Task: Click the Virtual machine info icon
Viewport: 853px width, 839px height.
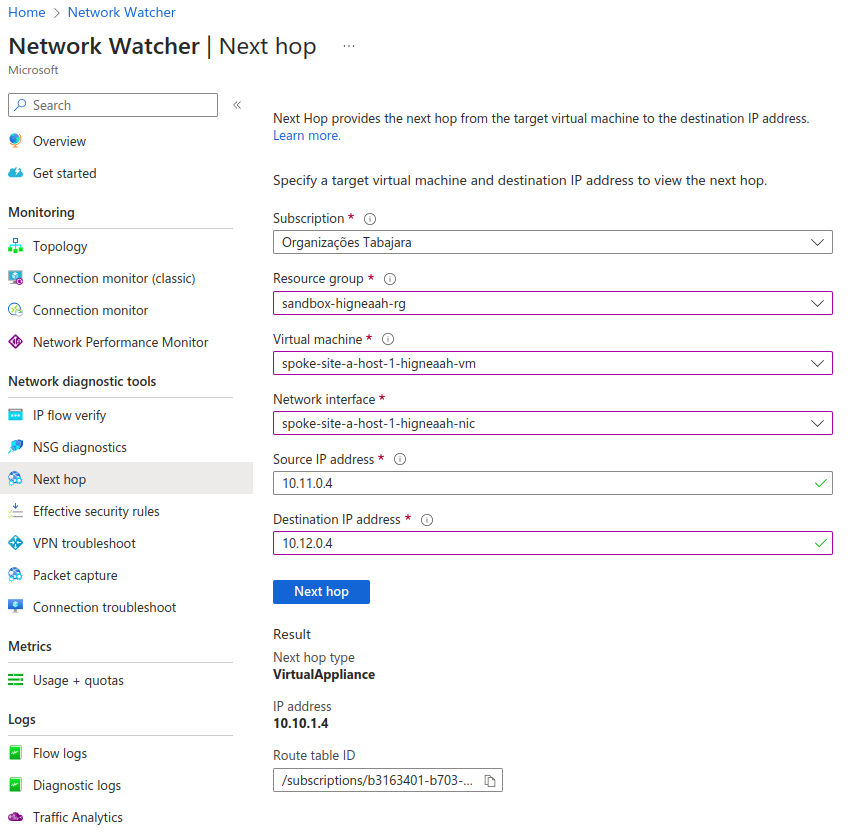Action: click(x=388, y=339)
